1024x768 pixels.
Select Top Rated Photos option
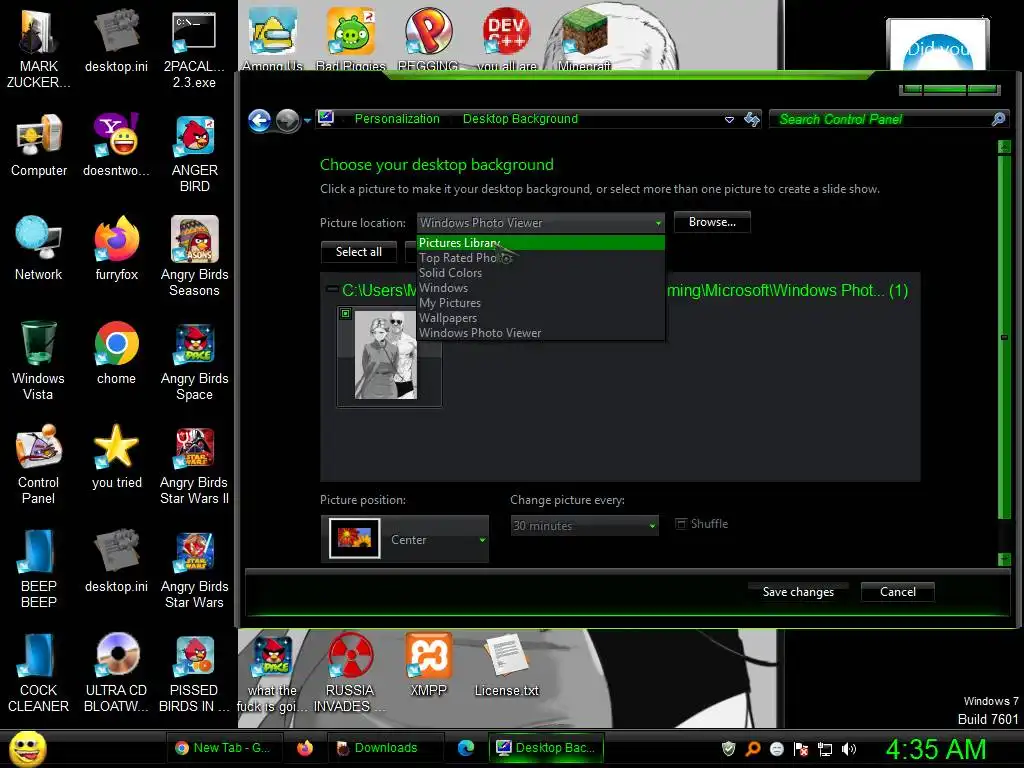coord(541,258)
